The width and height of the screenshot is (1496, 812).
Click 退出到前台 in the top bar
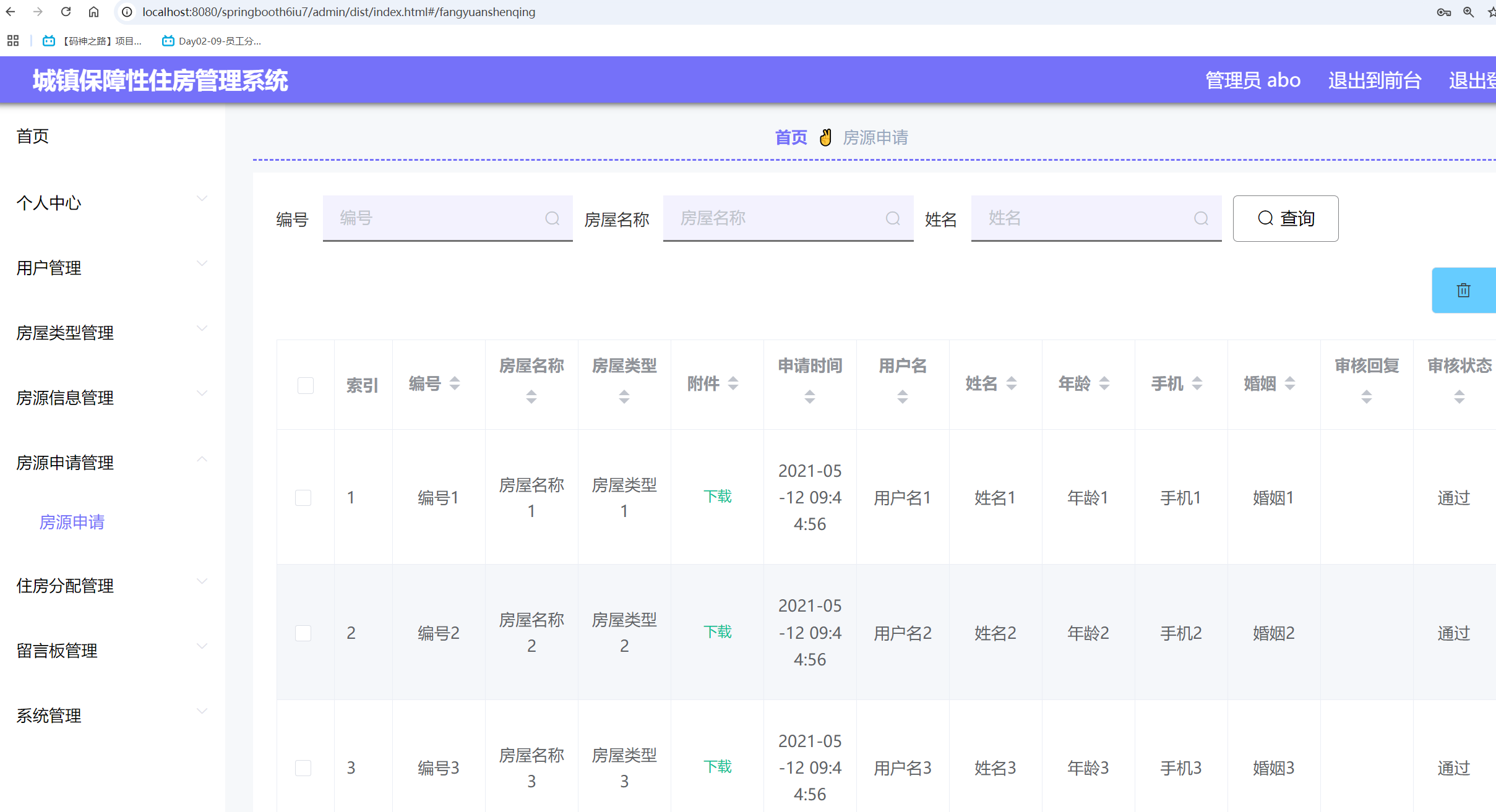tap(1373, 80)
